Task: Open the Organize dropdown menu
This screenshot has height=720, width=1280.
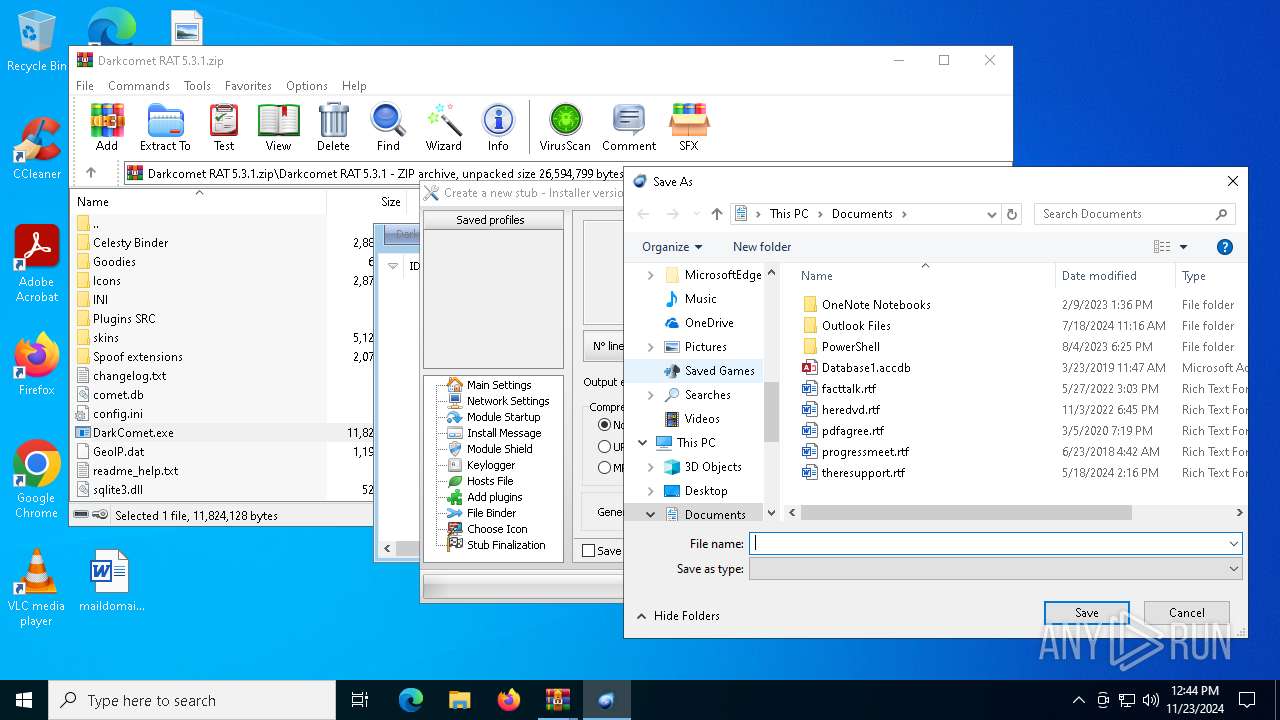Action: pos(672,247)
